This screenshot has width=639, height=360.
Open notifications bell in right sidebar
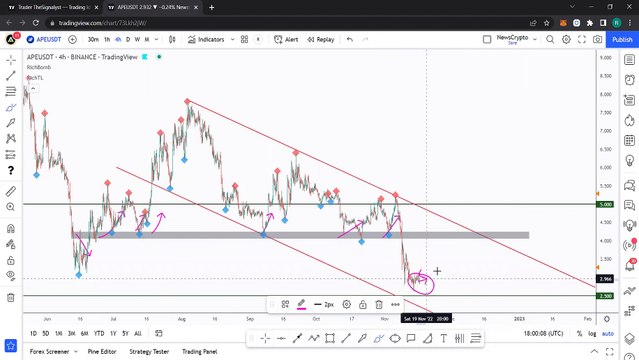(x=630, y=265)
